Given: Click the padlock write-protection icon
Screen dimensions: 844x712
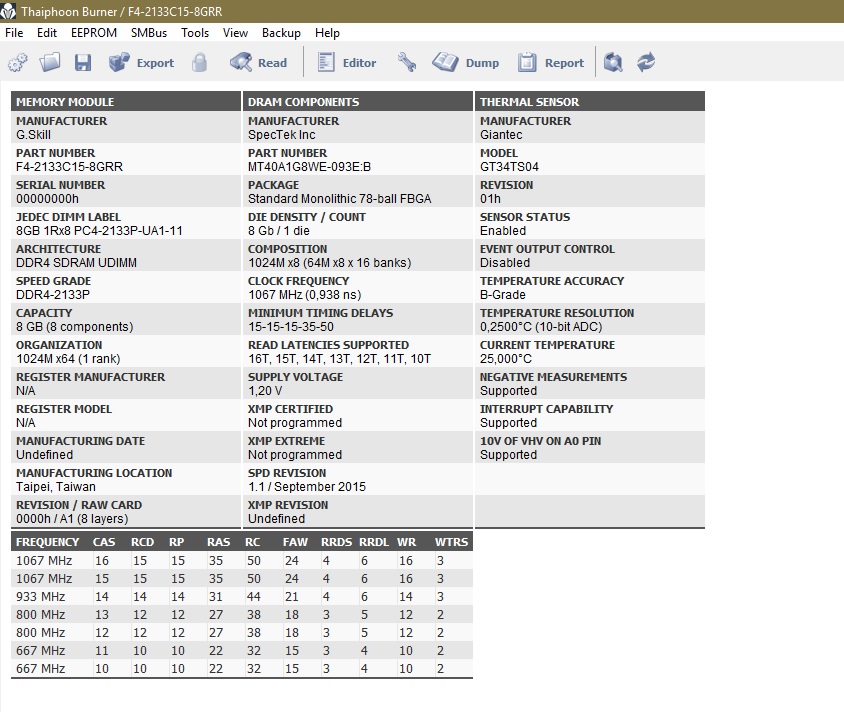Looking at the screenshot, I should (x=200, y=62).
